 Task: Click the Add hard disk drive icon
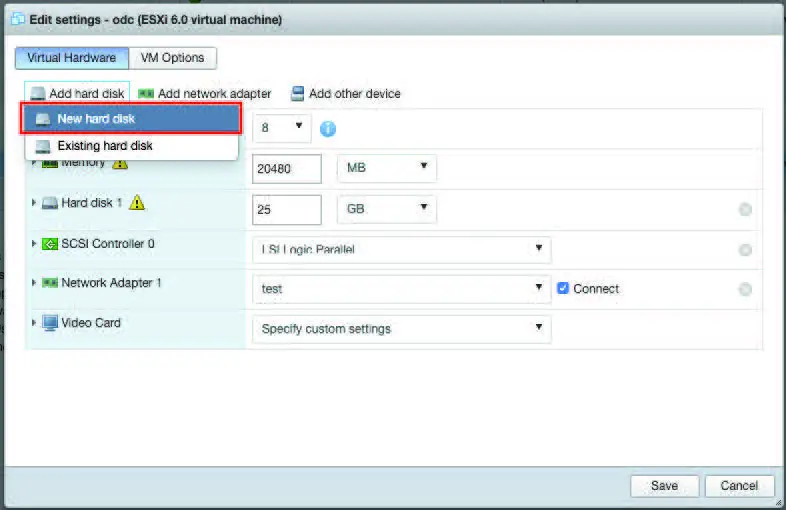pyautogui.click(x=38, y=94)
